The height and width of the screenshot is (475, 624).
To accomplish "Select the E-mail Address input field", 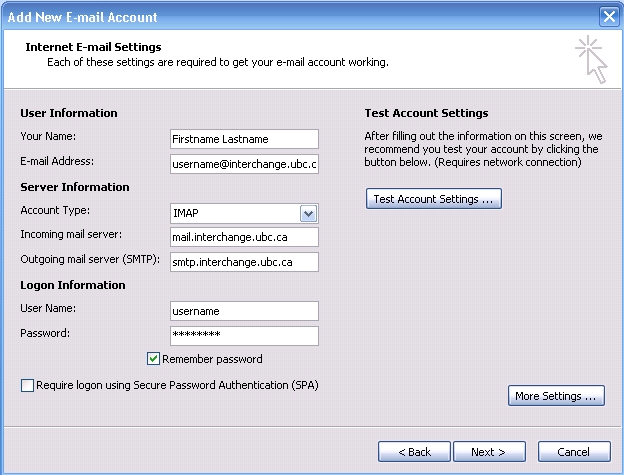I will (x=244, y=163).
